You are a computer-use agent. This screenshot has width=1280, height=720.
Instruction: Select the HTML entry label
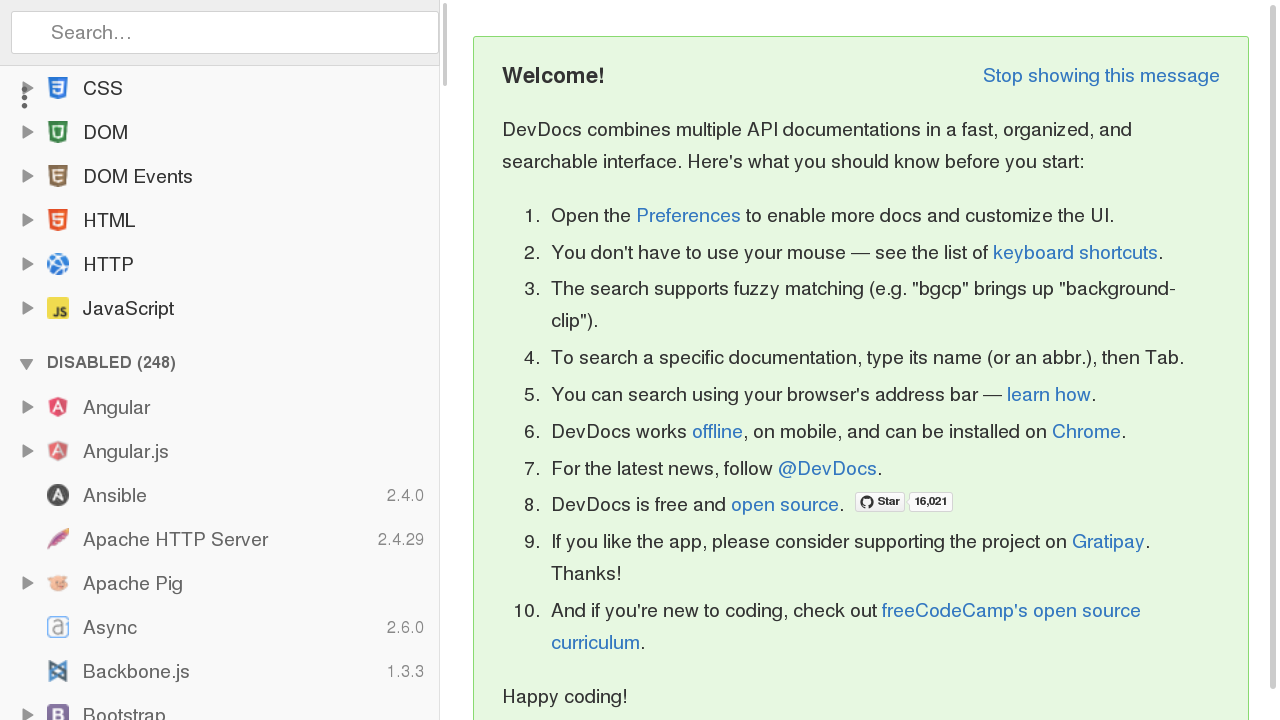pos(109,220)
